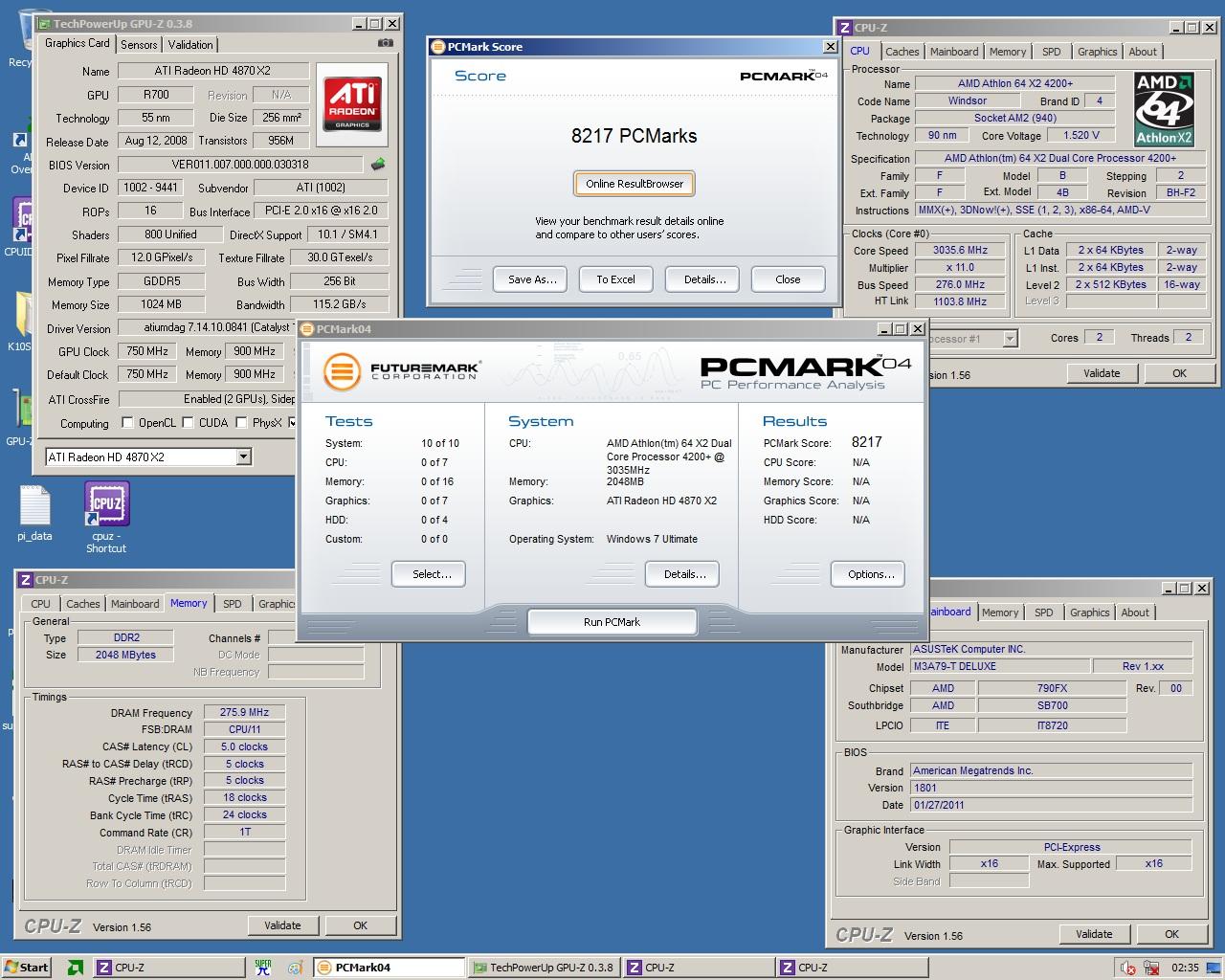
Task: Click Validate in top-right CPU-Z window
Action: pyautogui.click(x=1102, y=373)
